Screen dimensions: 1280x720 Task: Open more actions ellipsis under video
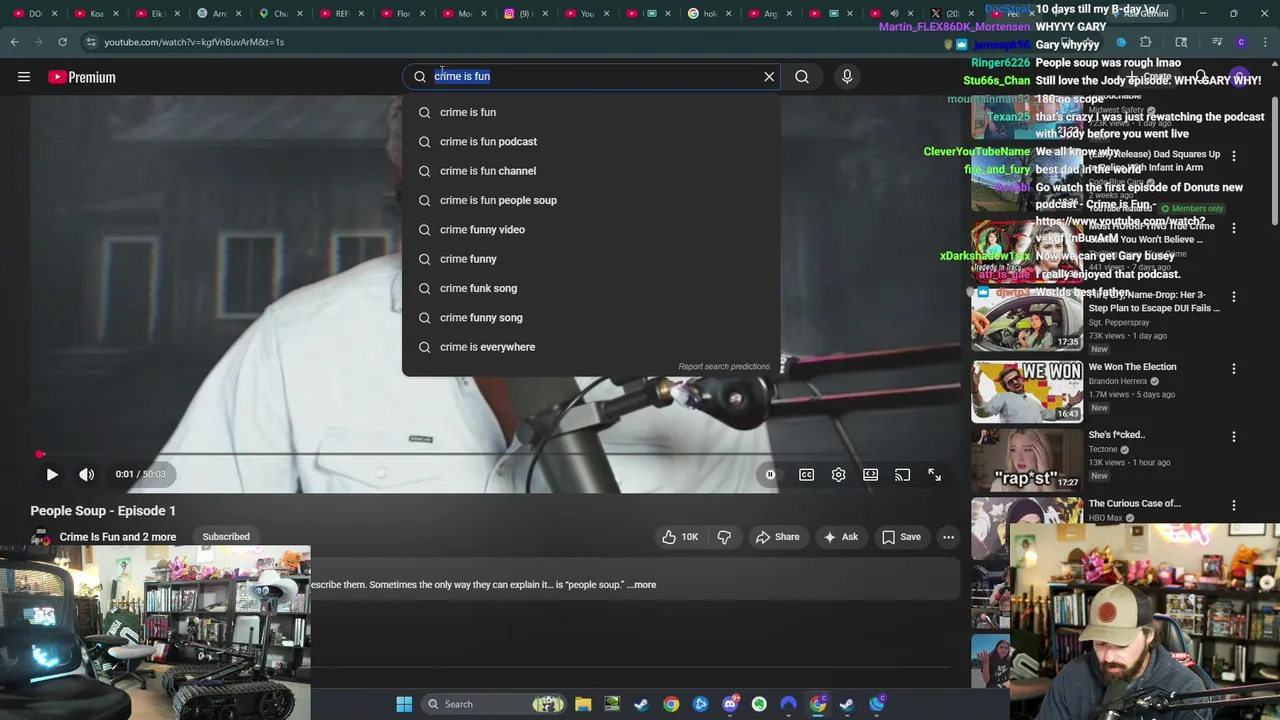click(948, 537)
